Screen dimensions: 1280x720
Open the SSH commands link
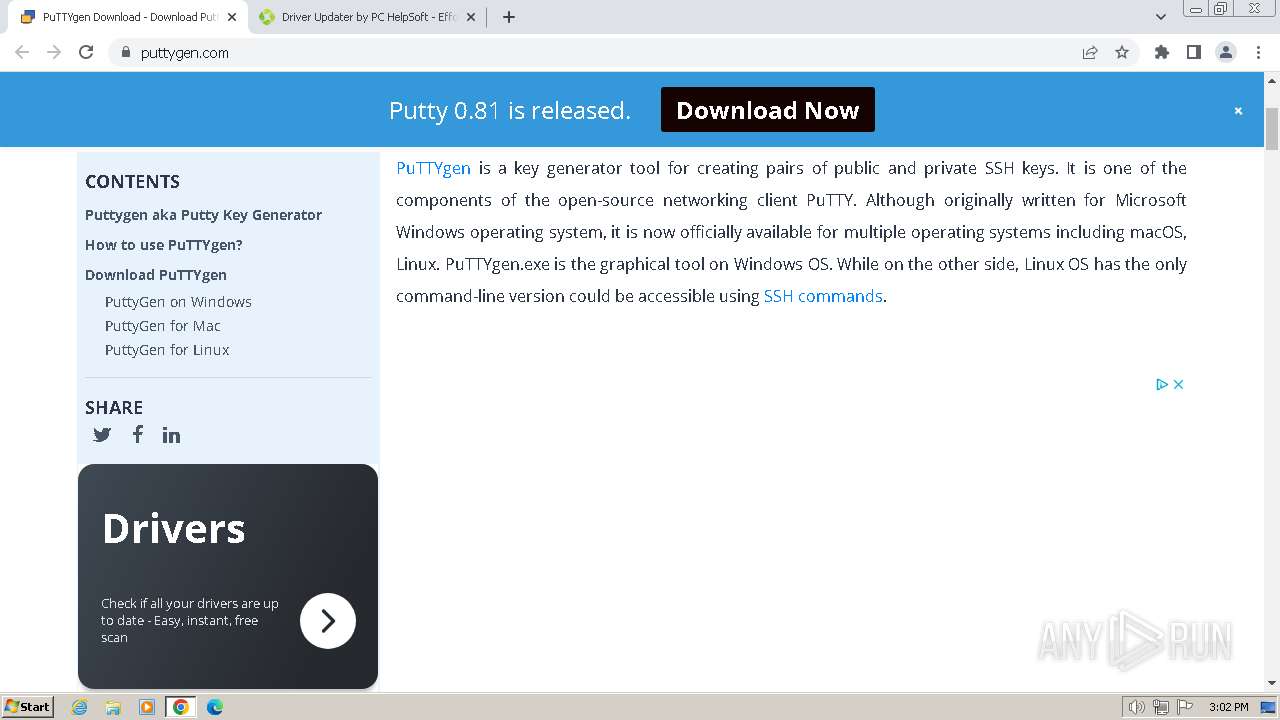(x=823, y=296)
